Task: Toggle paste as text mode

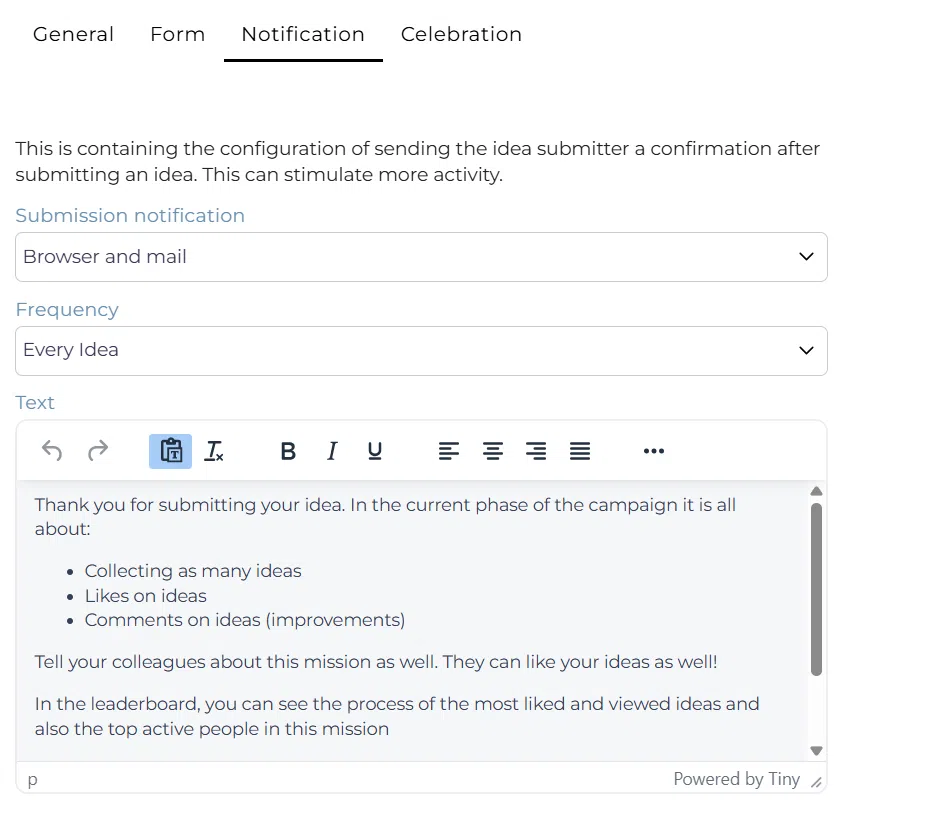Action: coord(170,451)
